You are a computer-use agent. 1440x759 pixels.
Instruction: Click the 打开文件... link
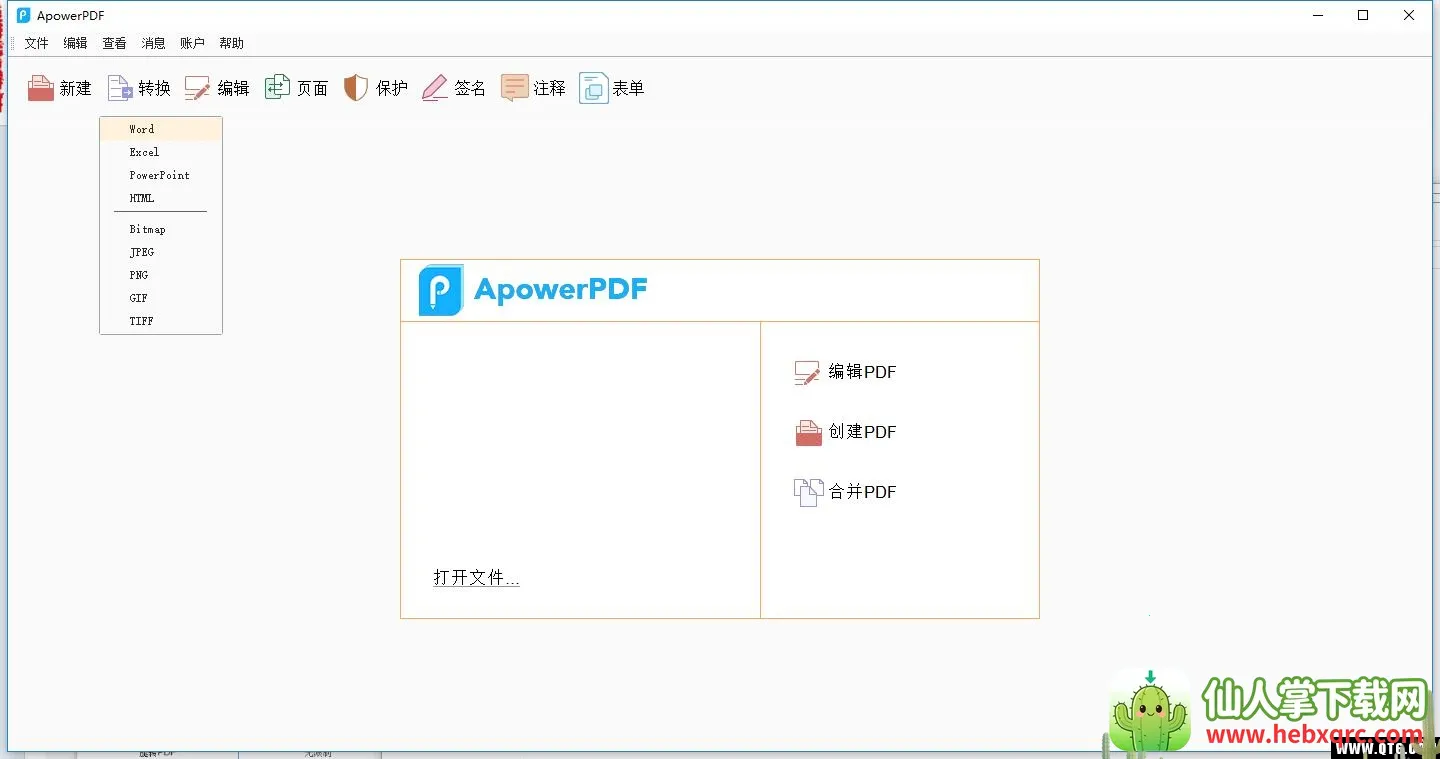point(476,578)
